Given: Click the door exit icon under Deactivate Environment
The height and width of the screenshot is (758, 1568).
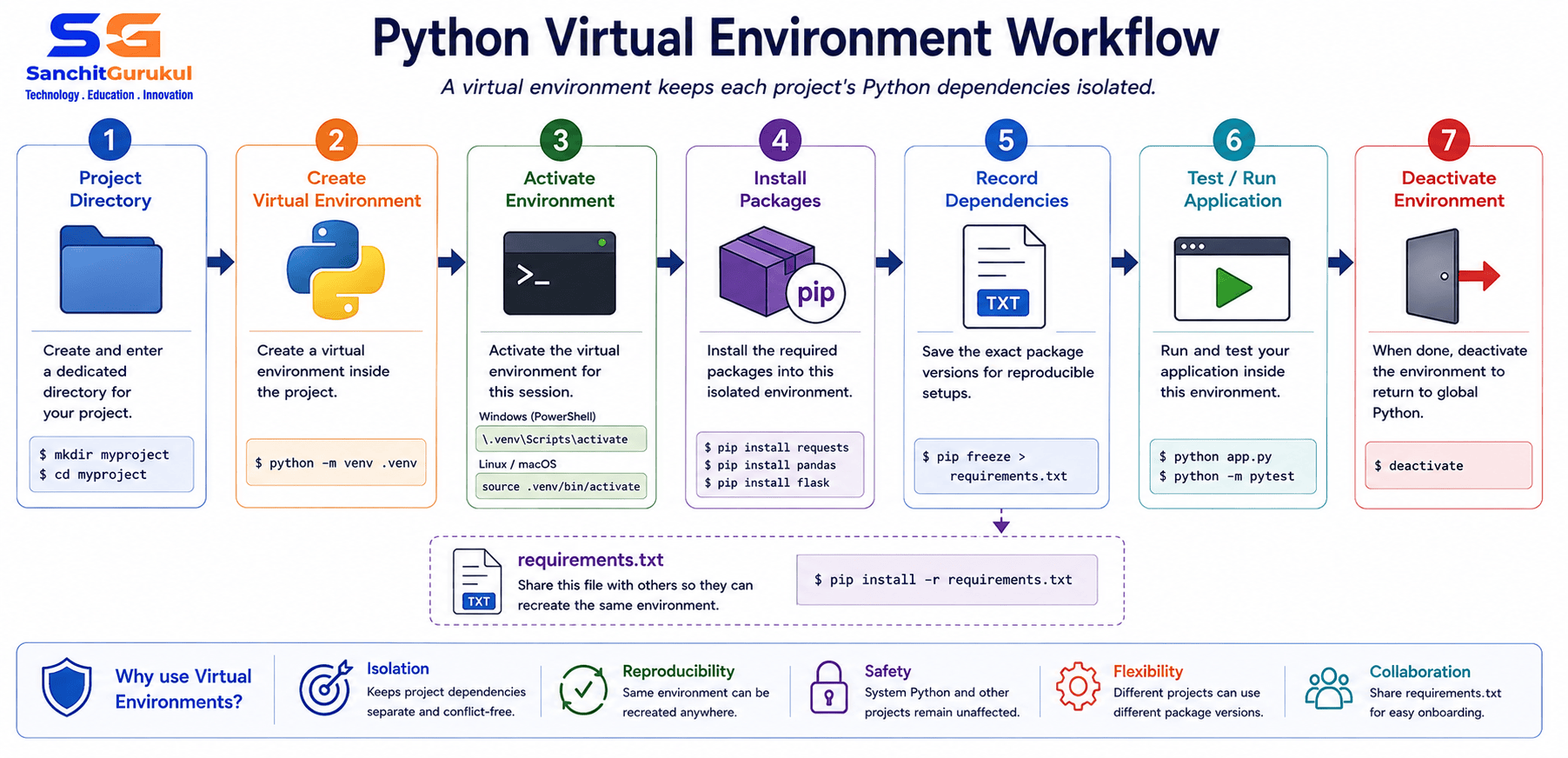Looking at the screenshot, I should pyautogui.click(x=1452, y=276).
